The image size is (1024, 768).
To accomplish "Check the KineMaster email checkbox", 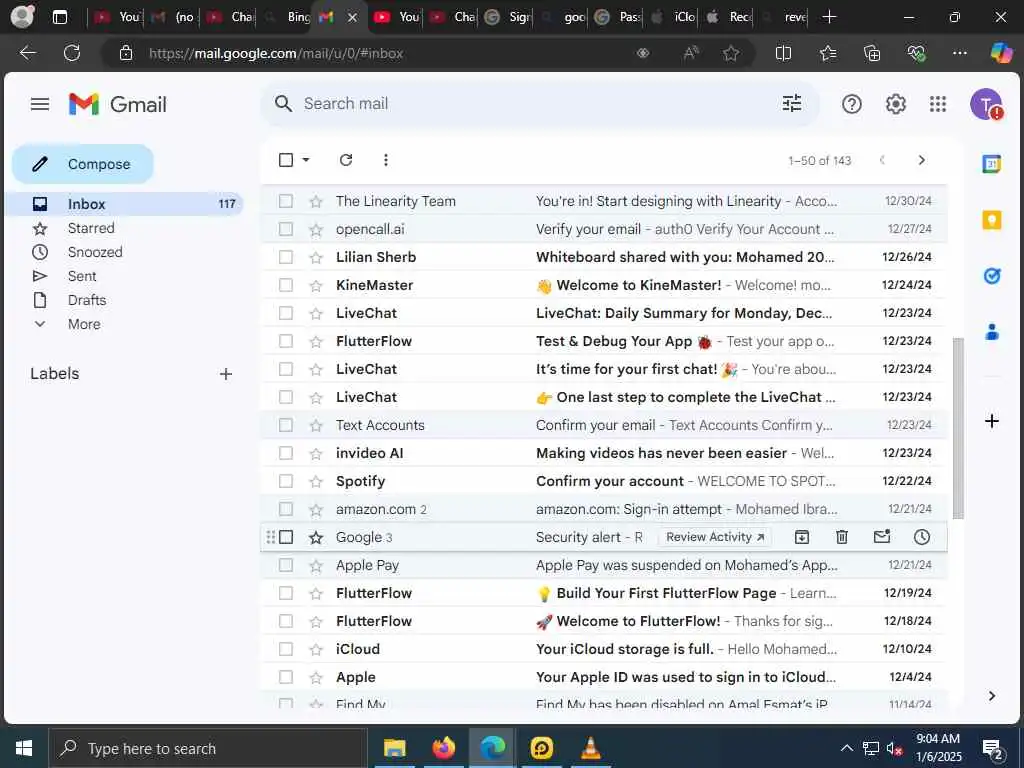I will click(x=286, y=285).
